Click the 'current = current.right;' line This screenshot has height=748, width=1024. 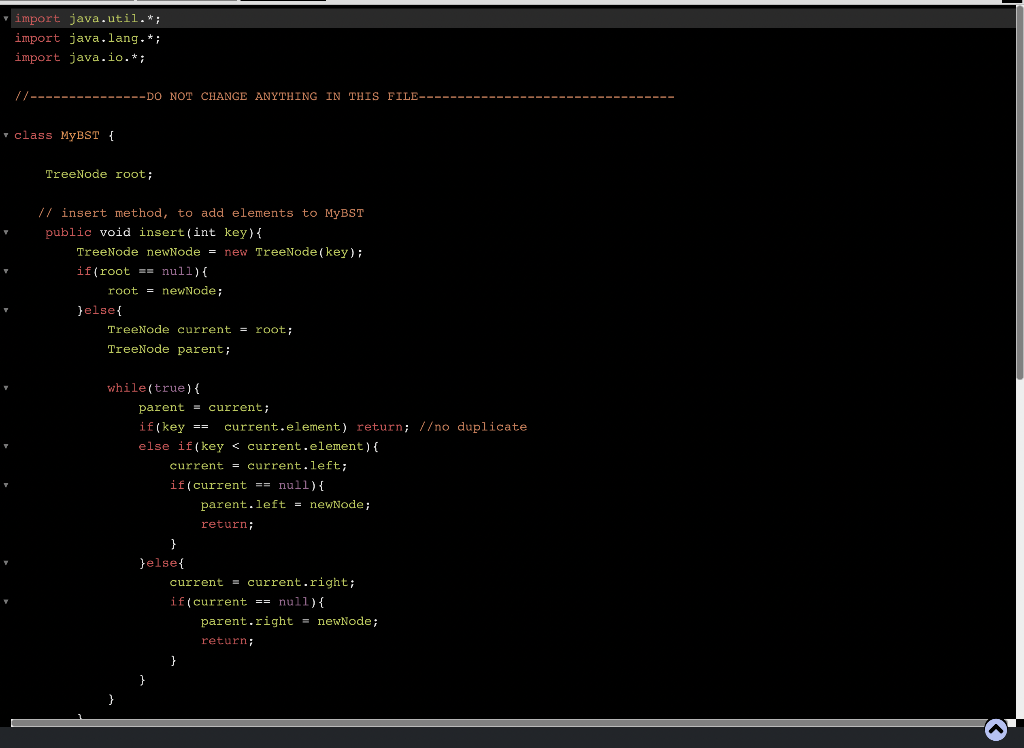click(x=263, y=583)
